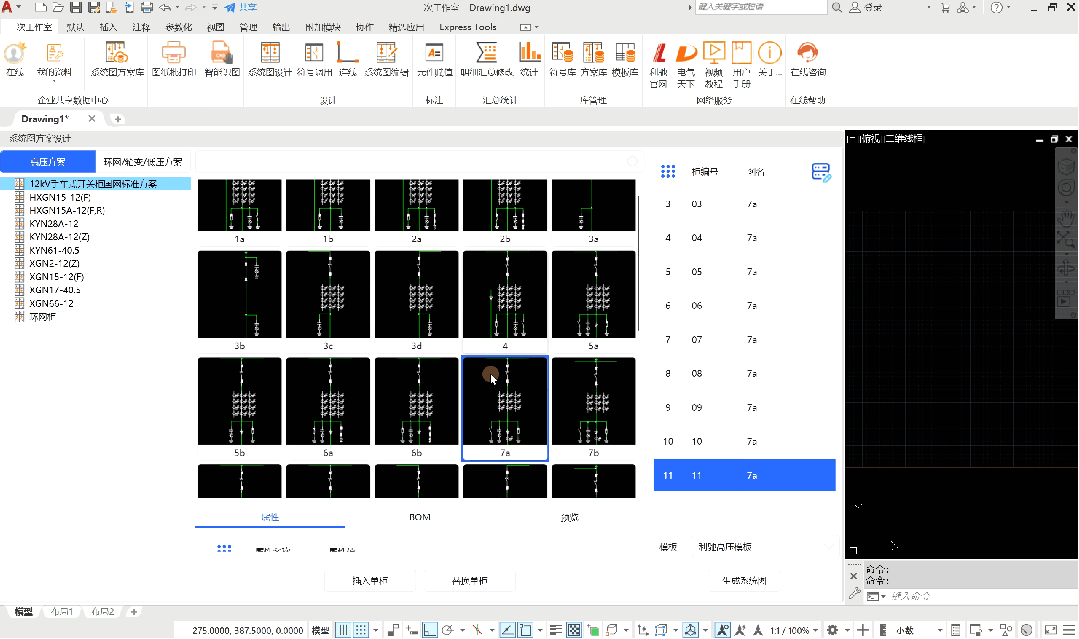Click the workspace gear icon in status bar
This screenshot has width=1079, height=639.
[833, 630]
